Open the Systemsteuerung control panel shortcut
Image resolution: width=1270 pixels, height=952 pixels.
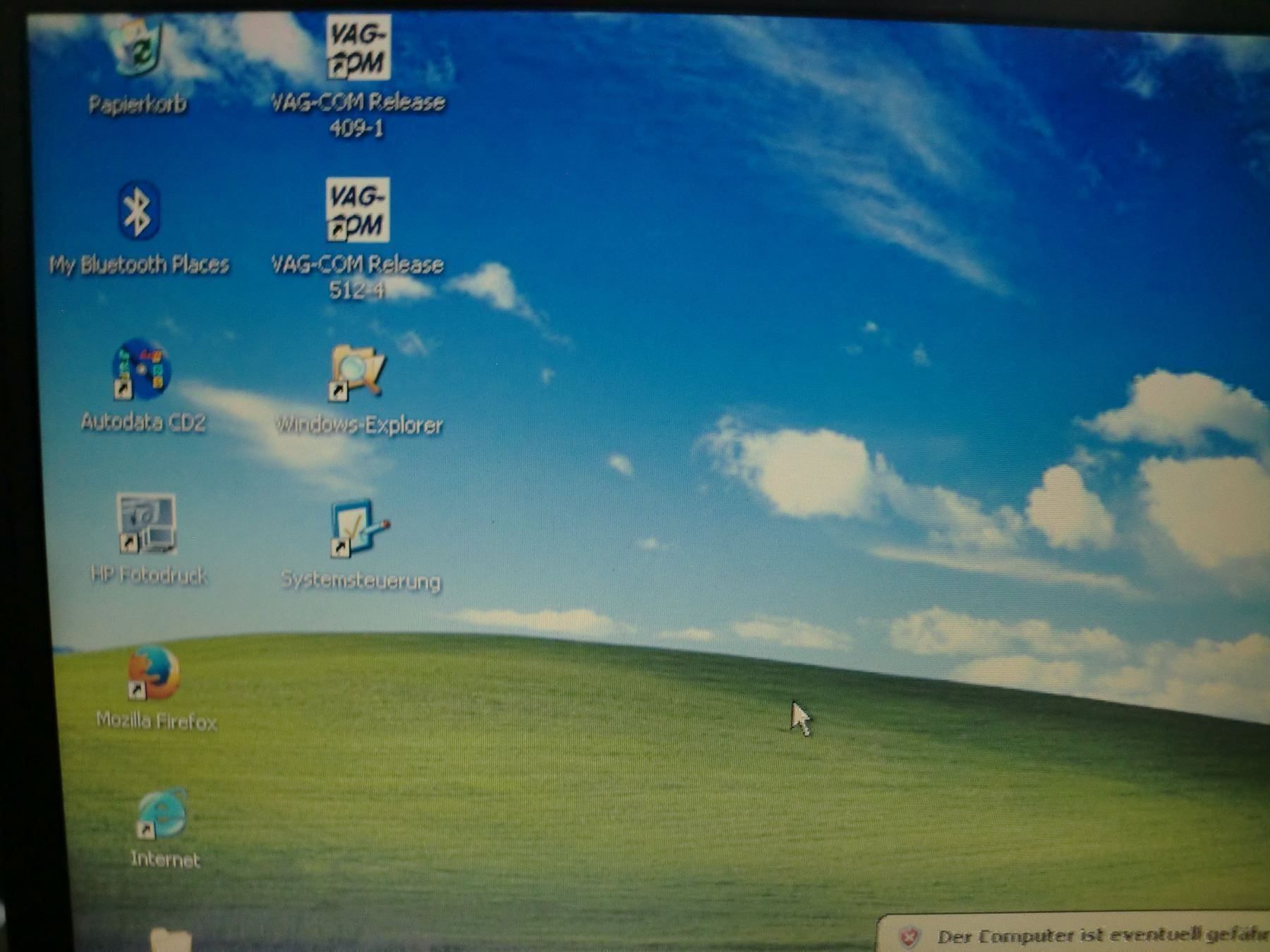click(x=359, y=527)
